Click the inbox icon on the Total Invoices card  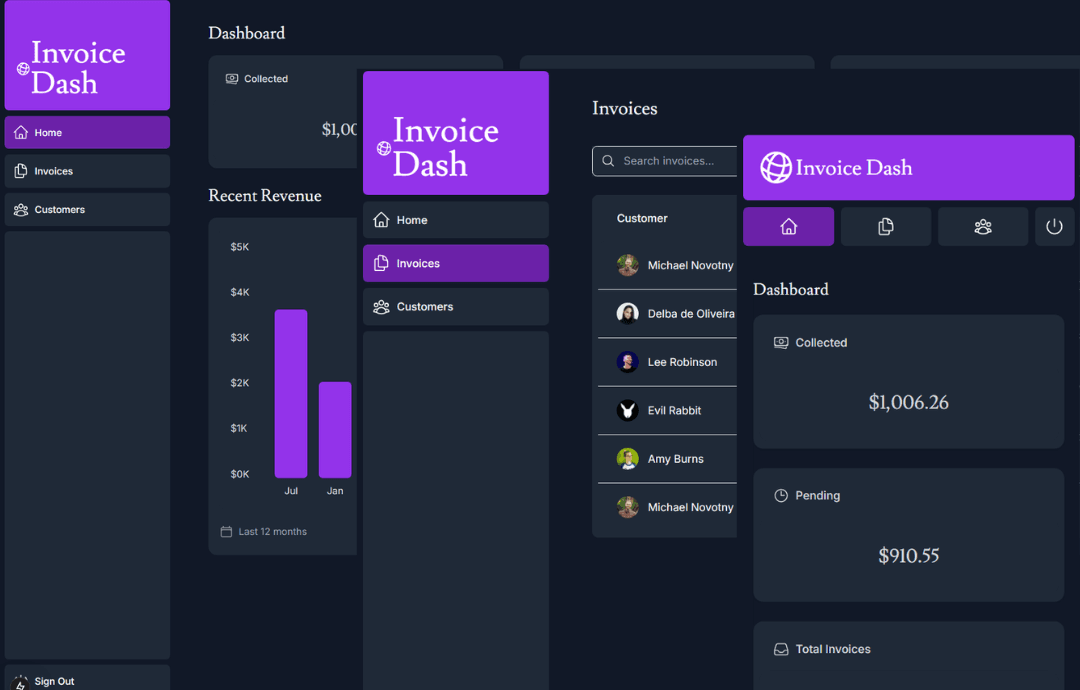coord(780,649)
